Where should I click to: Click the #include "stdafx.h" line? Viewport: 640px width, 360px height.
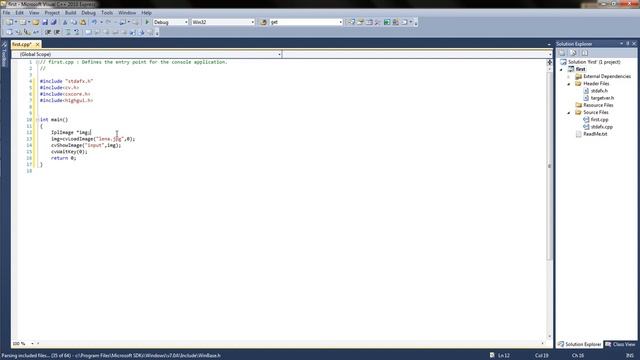click(67, 81)
